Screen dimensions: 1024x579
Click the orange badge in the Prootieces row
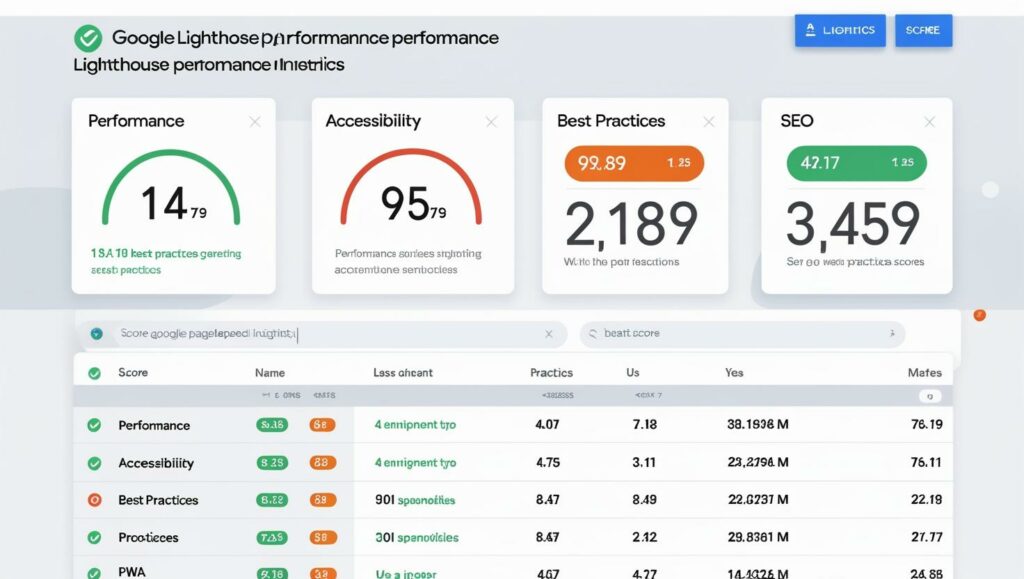[x=323, y=537]
